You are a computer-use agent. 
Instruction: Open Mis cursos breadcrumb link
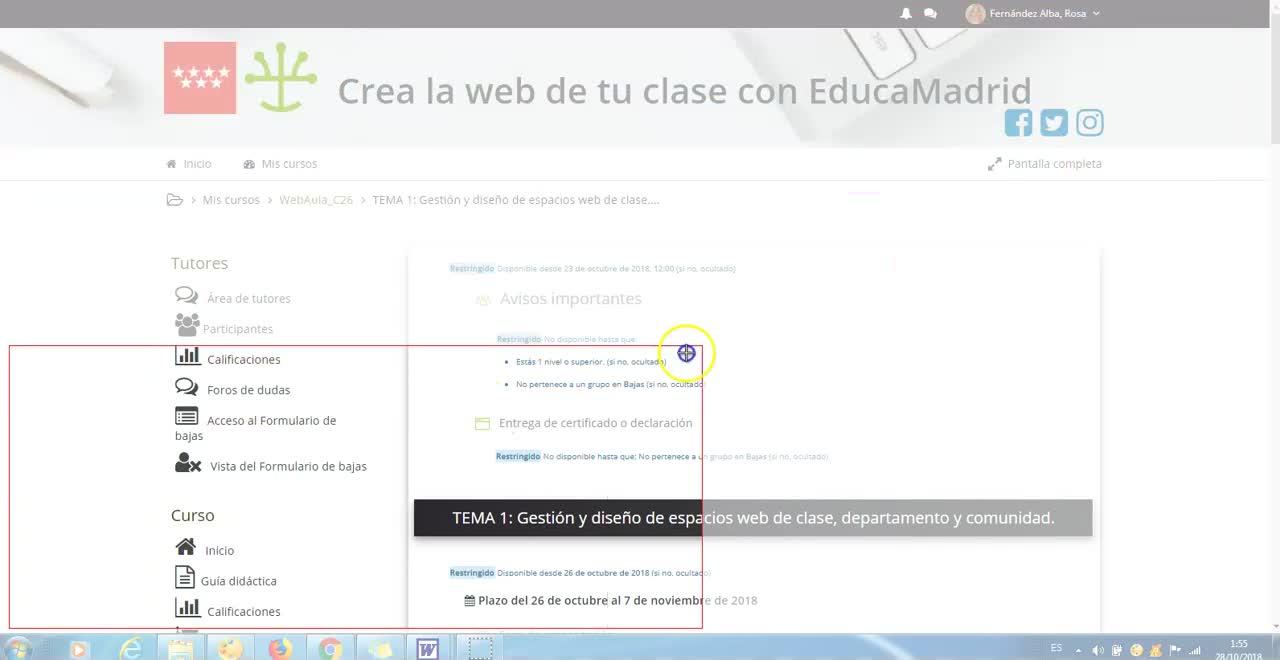click(231, 200)
